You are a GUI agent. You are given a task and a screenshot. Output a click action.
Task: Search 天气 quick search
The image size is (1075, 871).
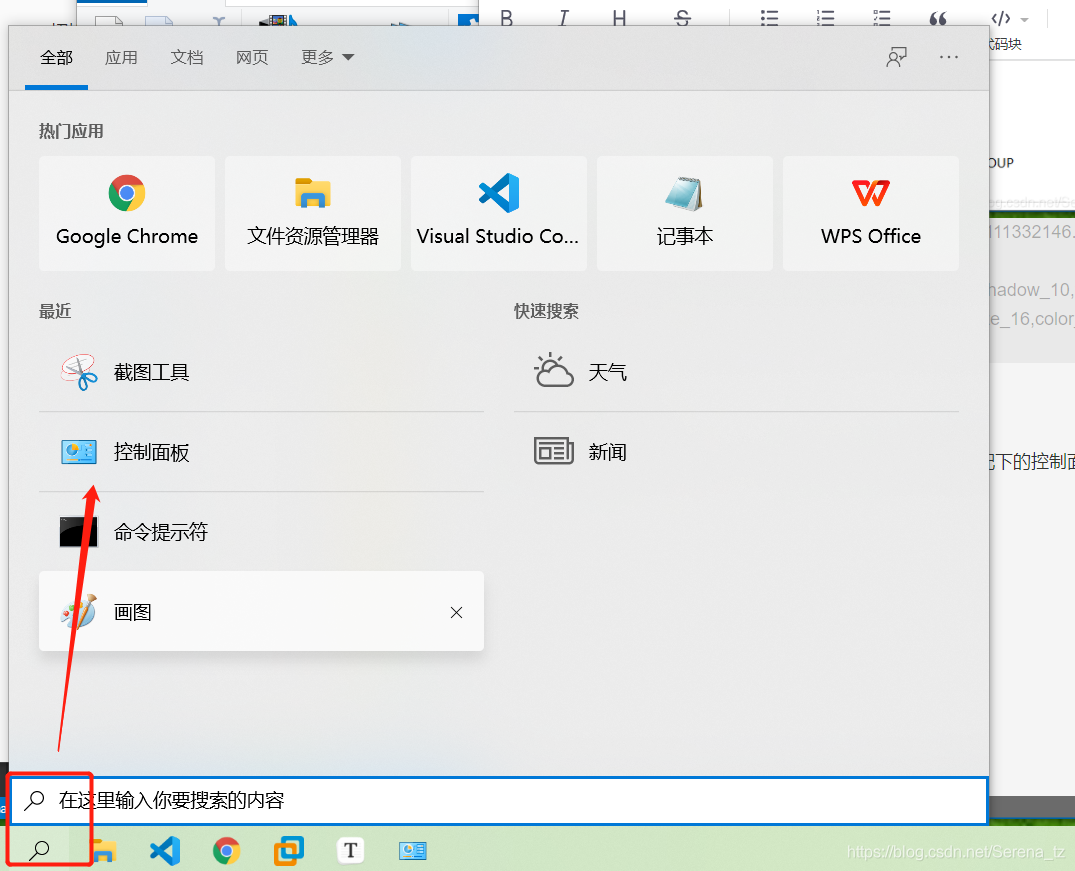[x=736, y=372]
